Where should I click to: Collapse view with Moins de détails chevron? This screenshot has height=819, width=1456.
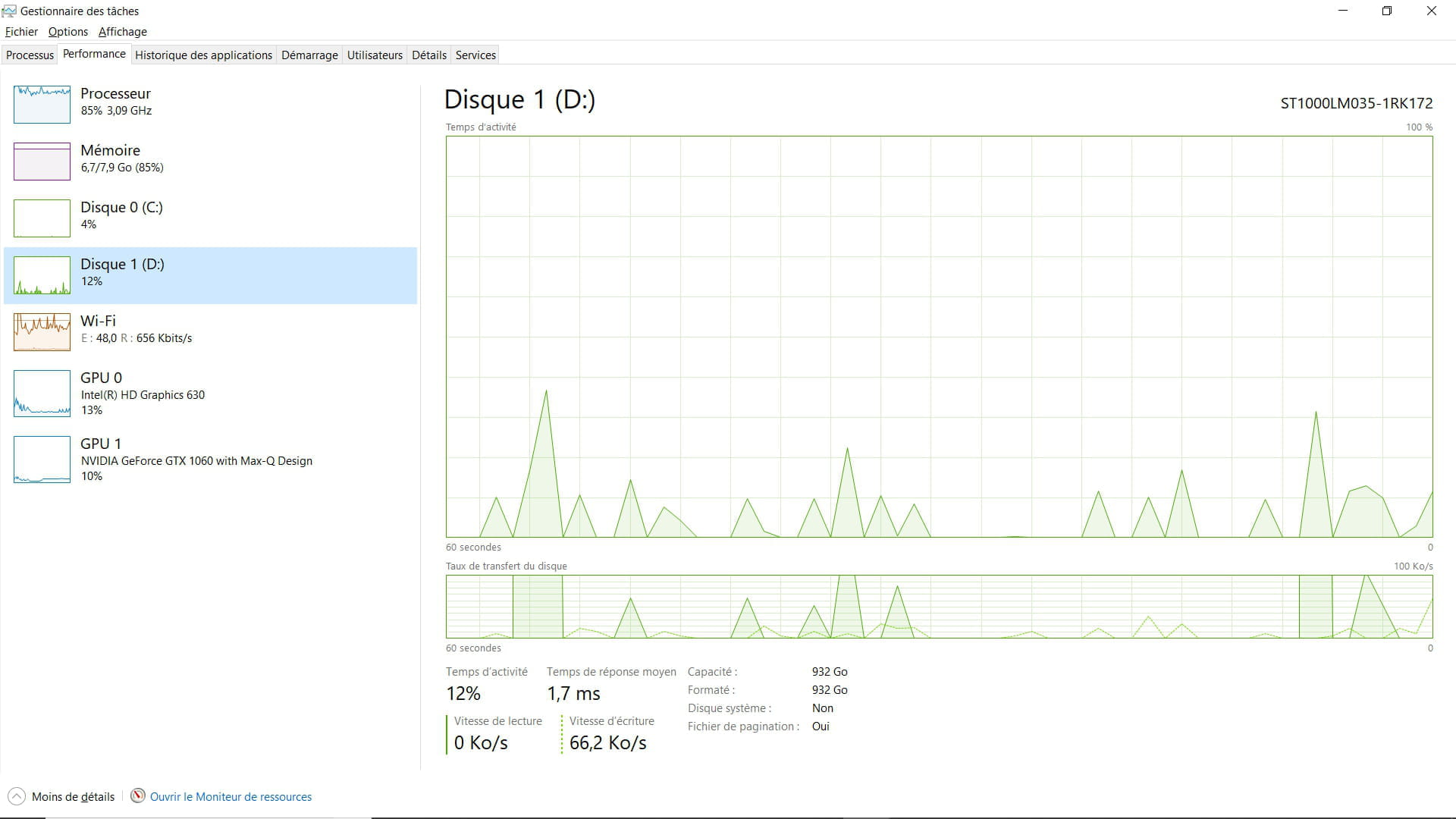[x=16, y=796]
